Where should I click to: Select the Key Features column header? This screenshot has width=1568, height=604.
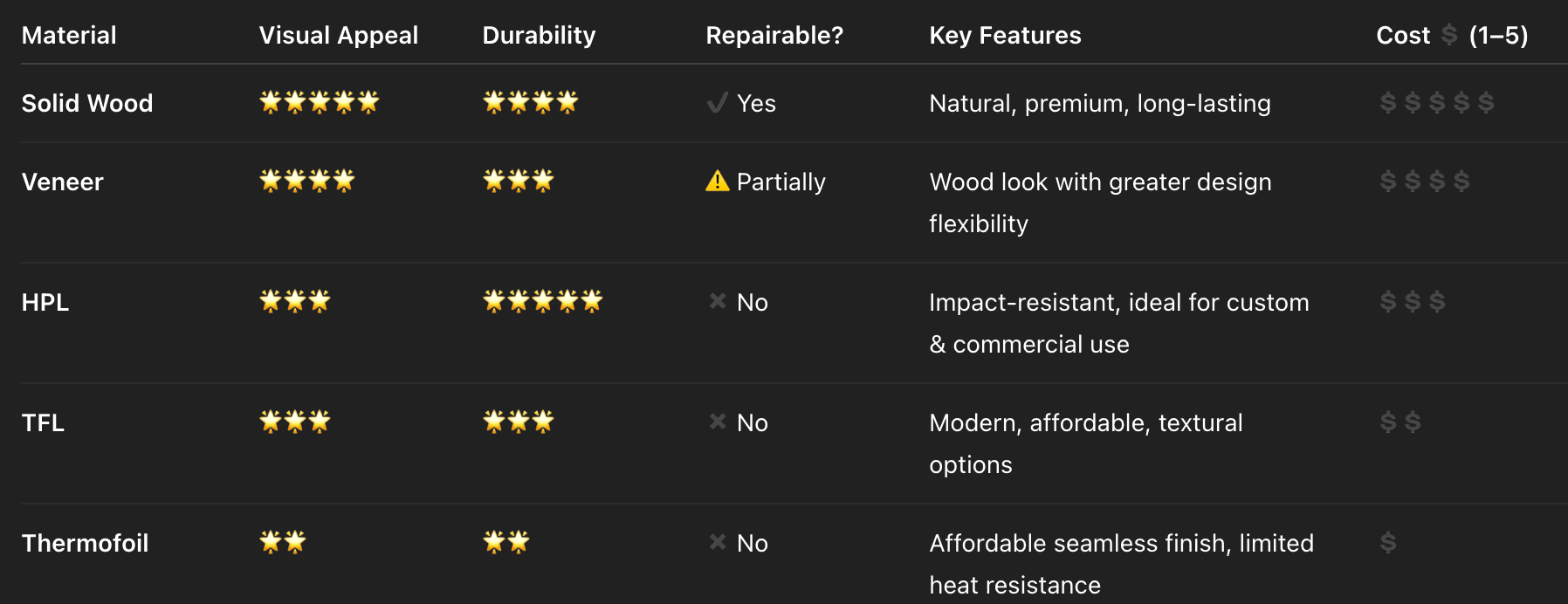point(1005,35)
